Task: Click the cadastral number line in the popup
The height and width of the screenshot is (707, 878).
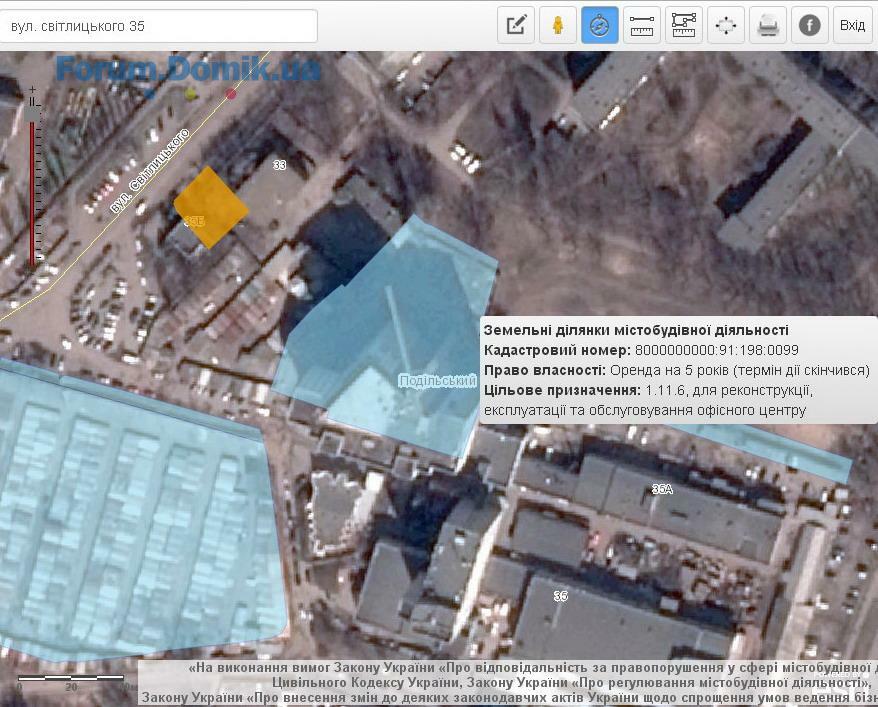Action: click(641, 350)
